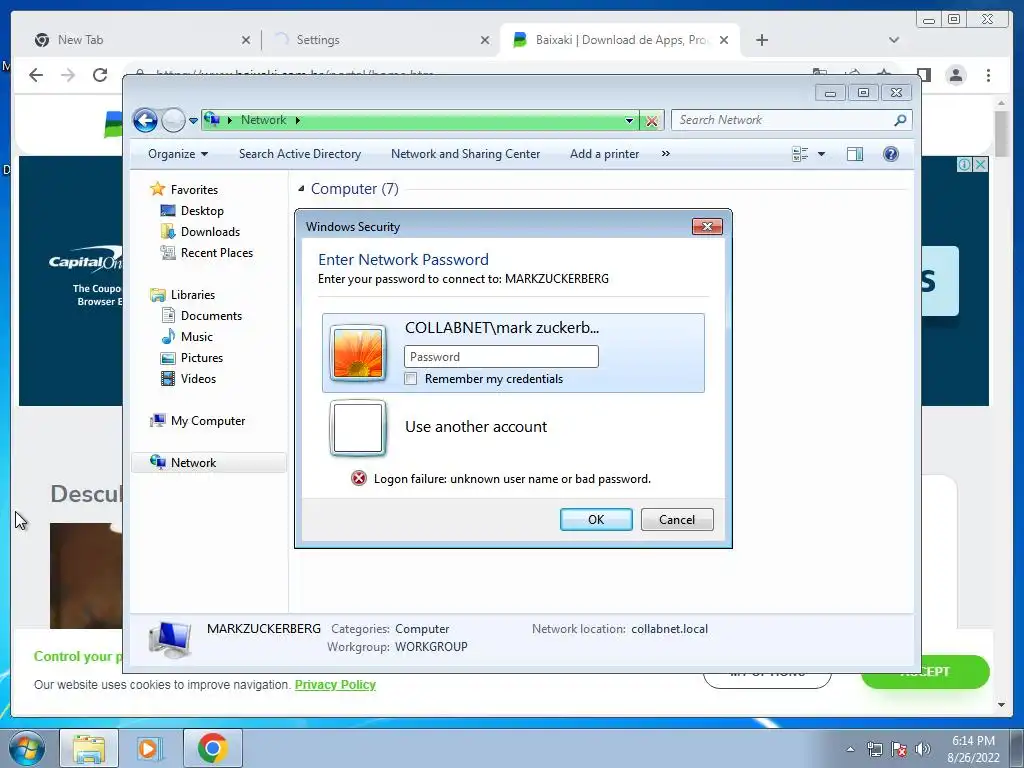This screenshot has height=768, width=1024.
Task: Click MARKZUCKERBERG computer icon in details pane
Action: pyautogui.click(x=170, y=639)
